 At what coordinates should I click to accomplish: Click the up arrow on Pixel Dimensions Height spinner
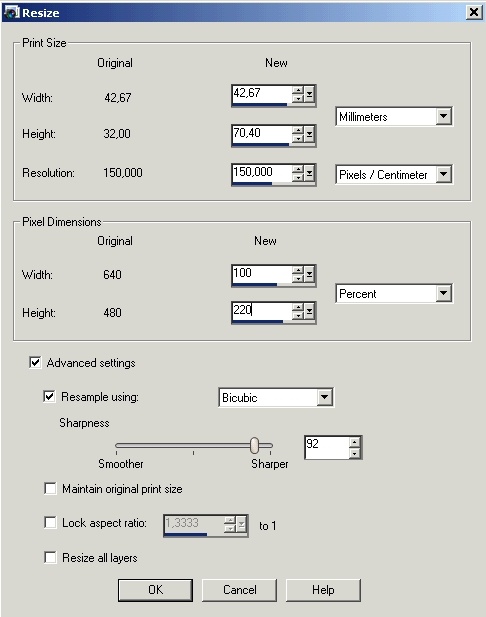coord(298,308)
